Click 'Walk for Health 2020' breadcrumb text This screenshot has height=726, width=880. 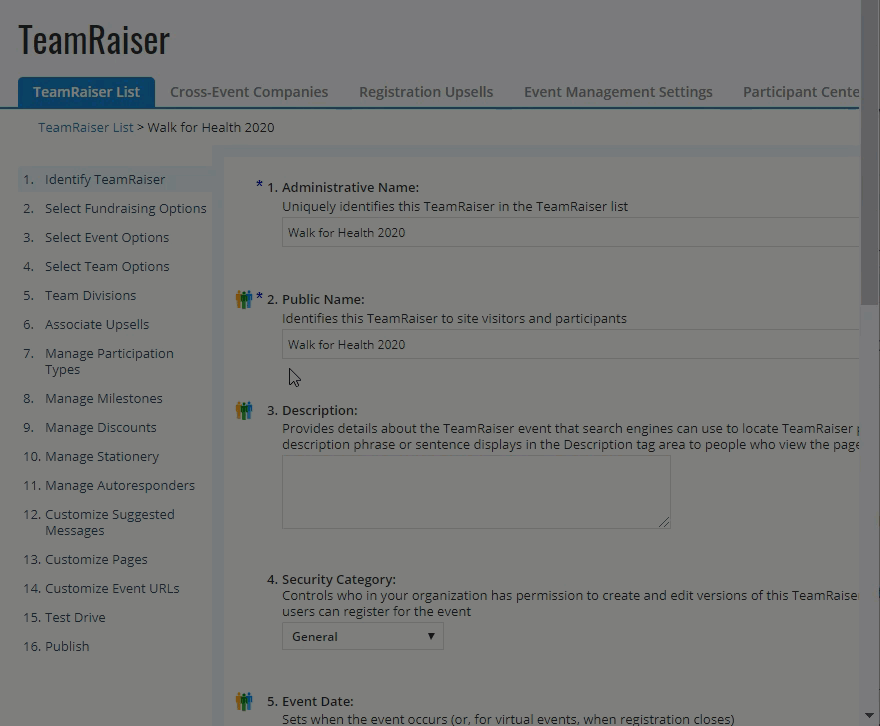click(x=211, y=127)
